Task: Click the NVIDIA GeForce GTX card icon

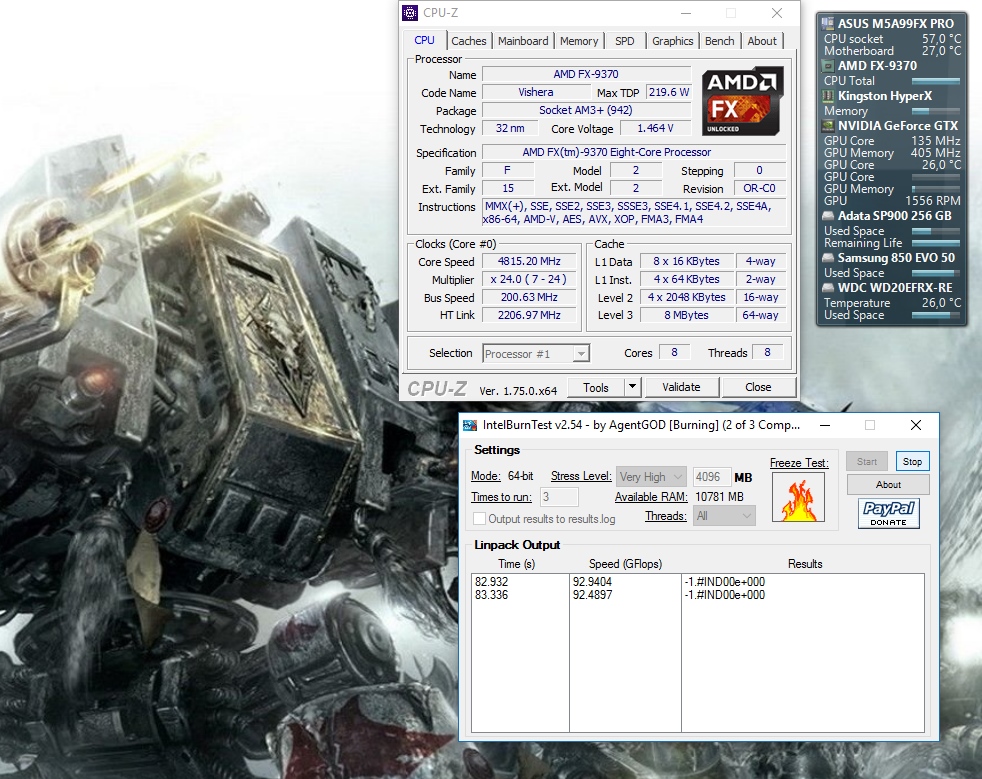Action: coord(828,126)
